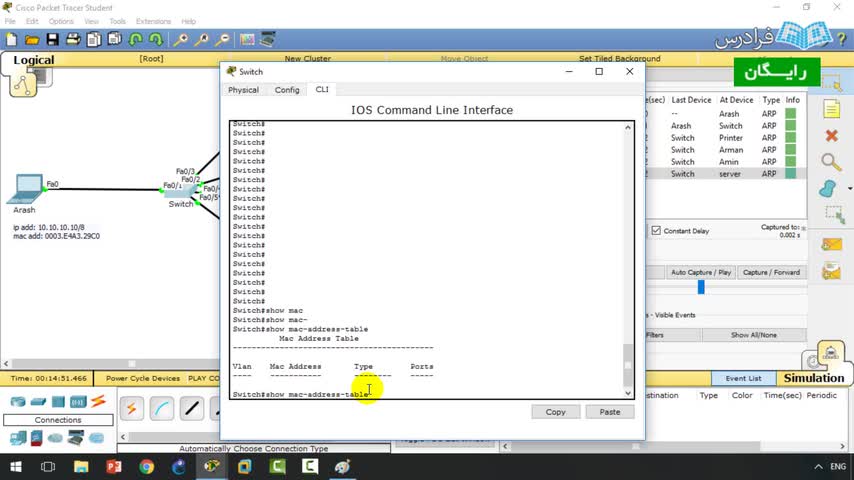854x480 pixels.
Task: Click the Copy icon in main toolbar
Action: click(x=94, y=40)
